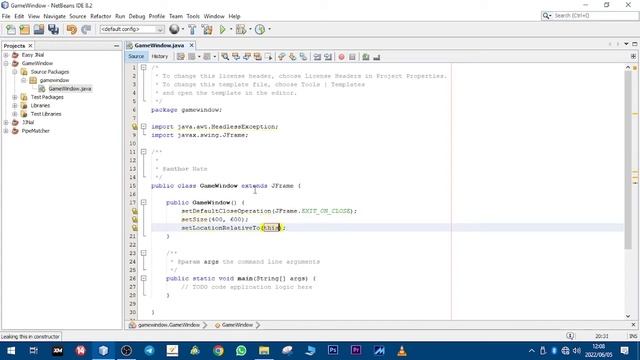Collapse the import fold at line 8

point(144,127)
